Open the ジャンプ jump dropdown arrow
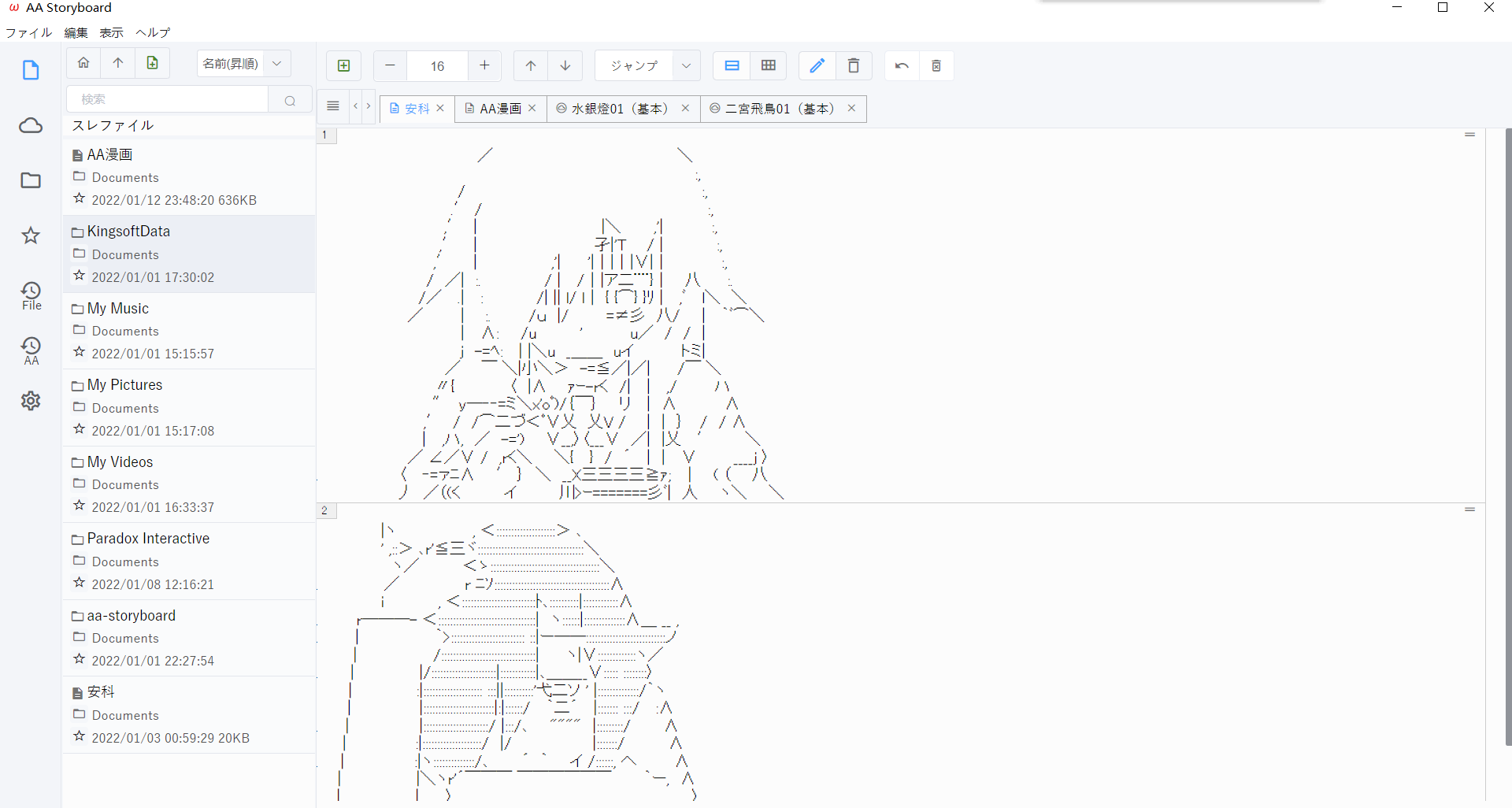Viewport: 1512px width, 808px height. pyautogui.click(x=686, y=65)
